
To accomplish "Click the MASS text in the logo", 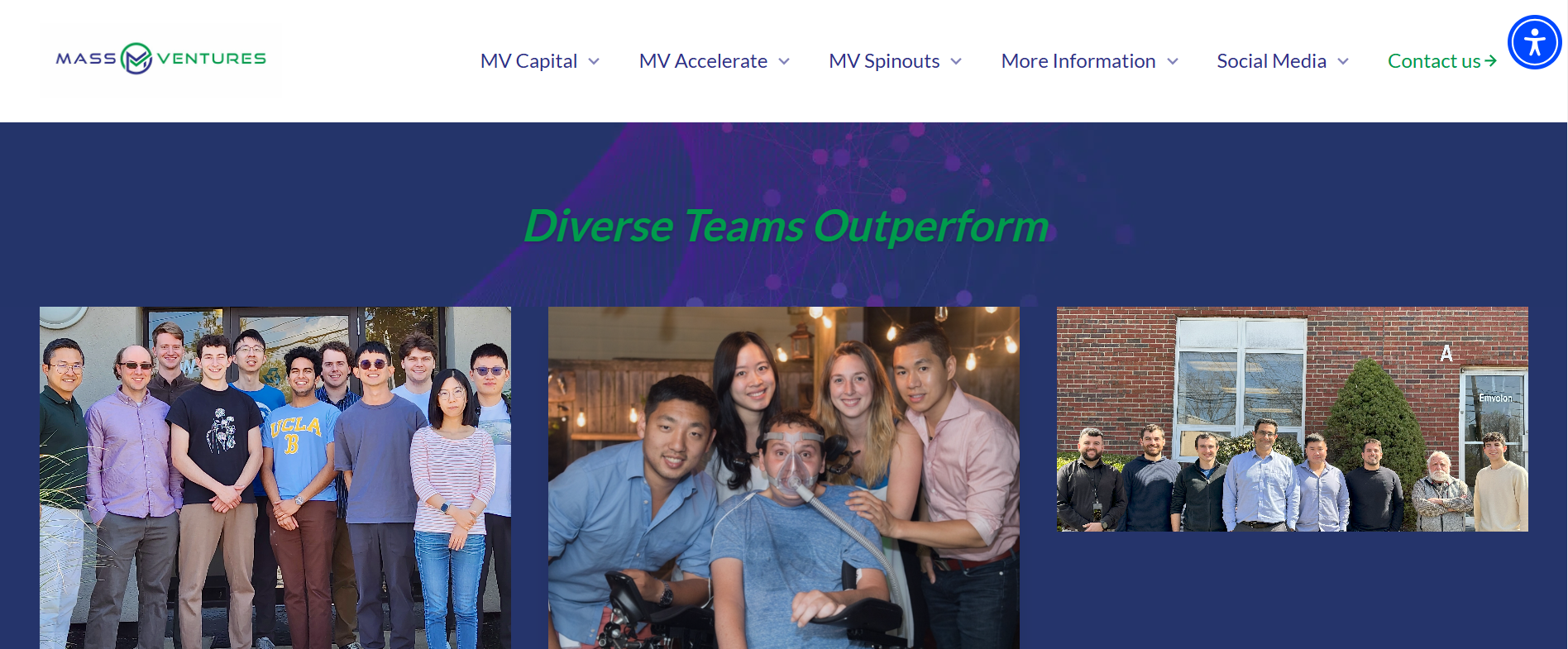I will [86, 59].
